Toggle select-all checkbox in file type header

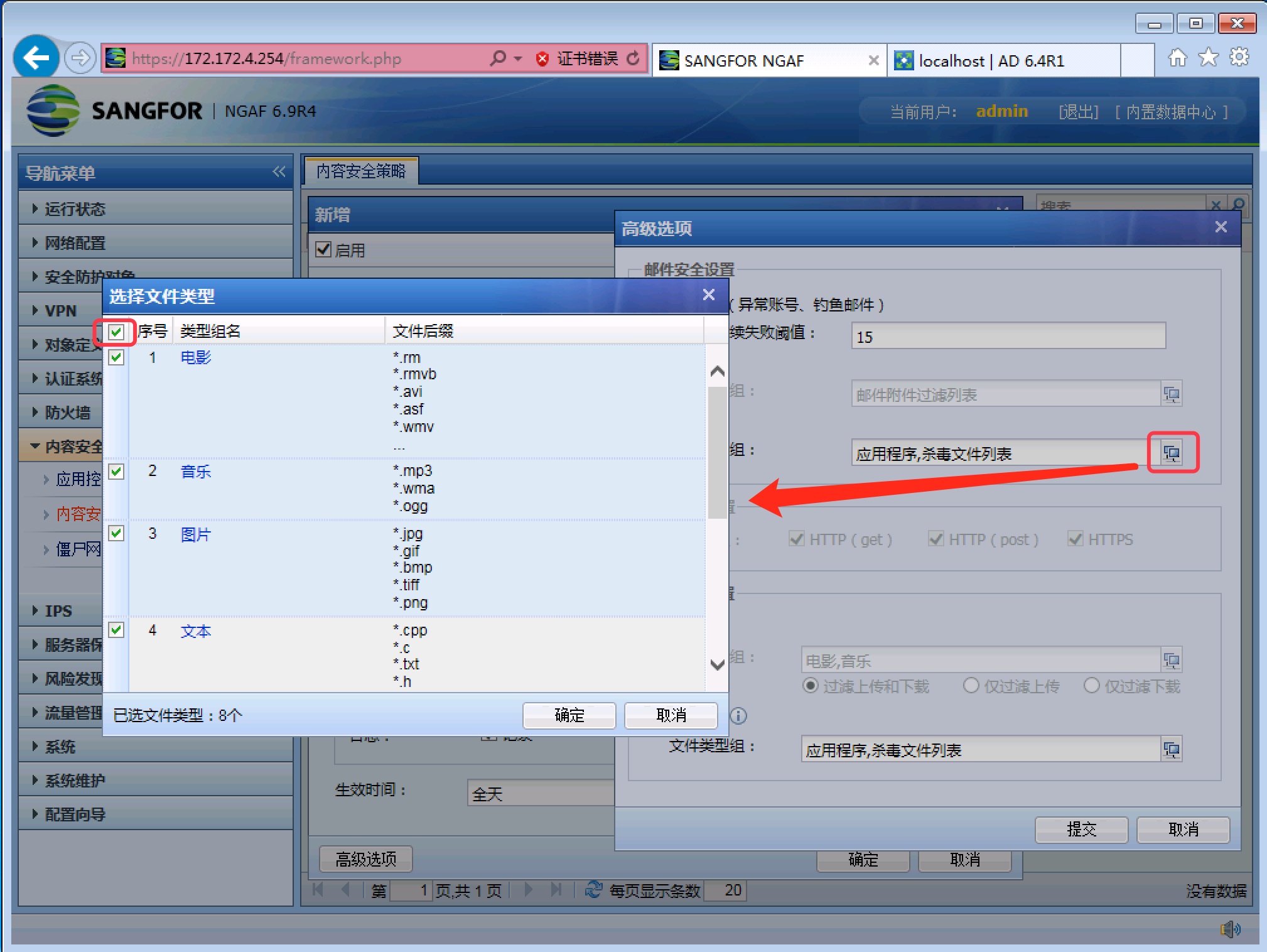[x=116, y=332]
